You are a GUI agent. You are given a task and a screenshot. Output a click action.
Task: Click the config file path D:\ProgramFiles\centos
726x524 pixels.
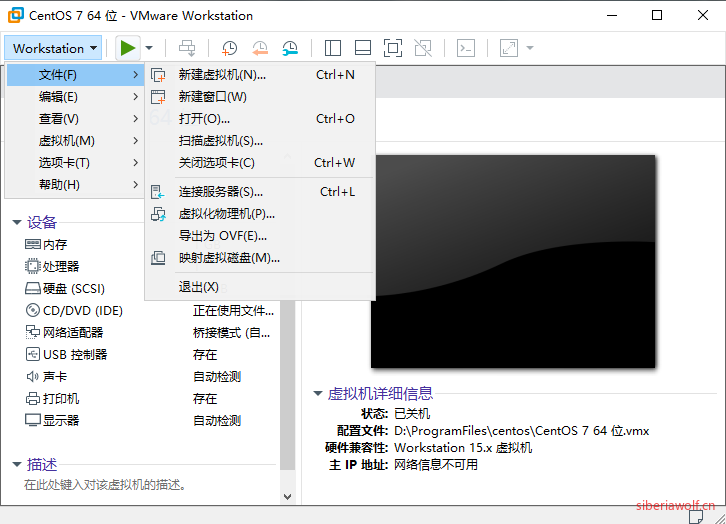click(x=521, y=431)
